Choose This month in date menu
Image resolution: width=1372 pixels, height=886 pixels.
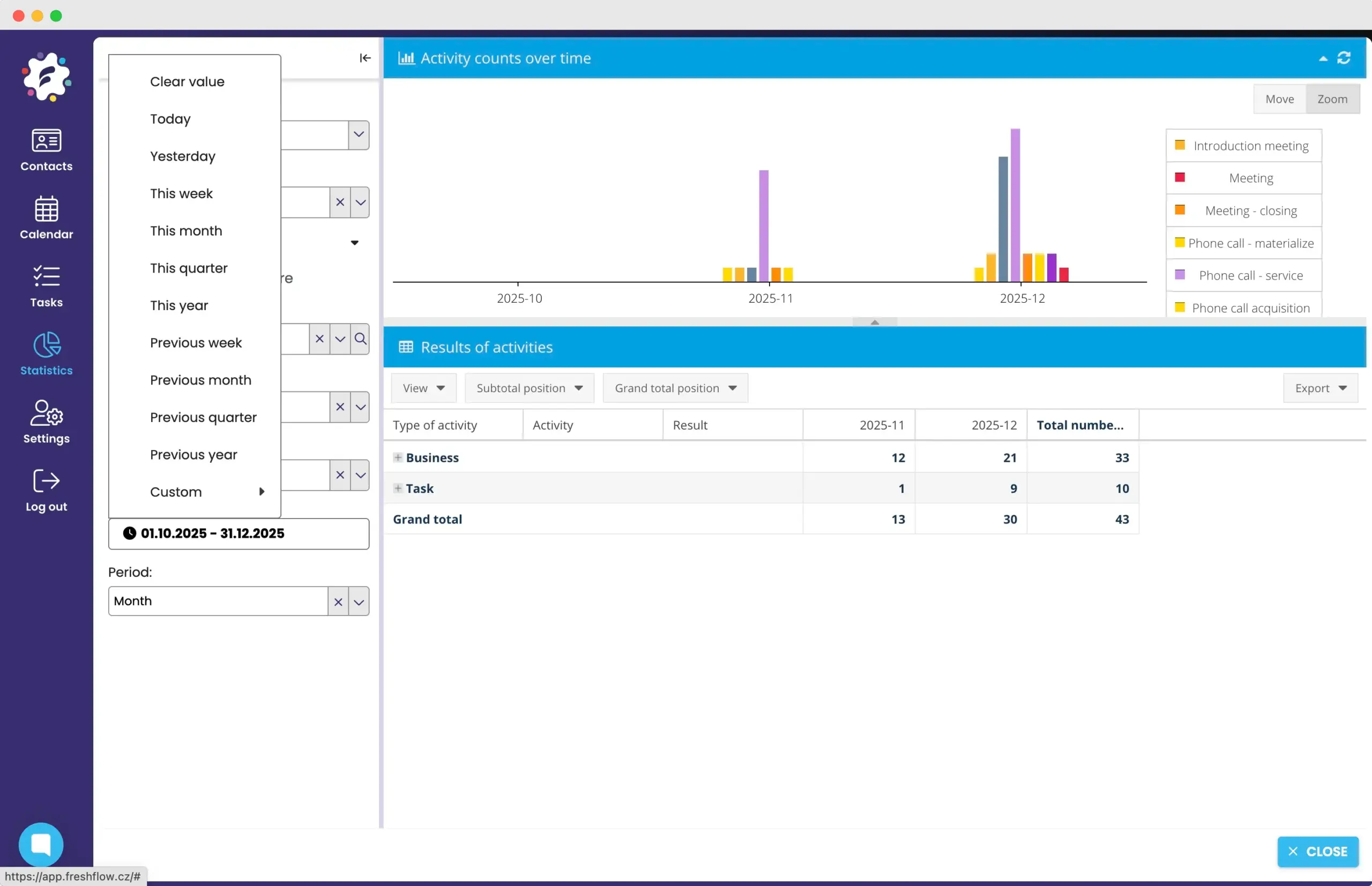tap(186, 231)
